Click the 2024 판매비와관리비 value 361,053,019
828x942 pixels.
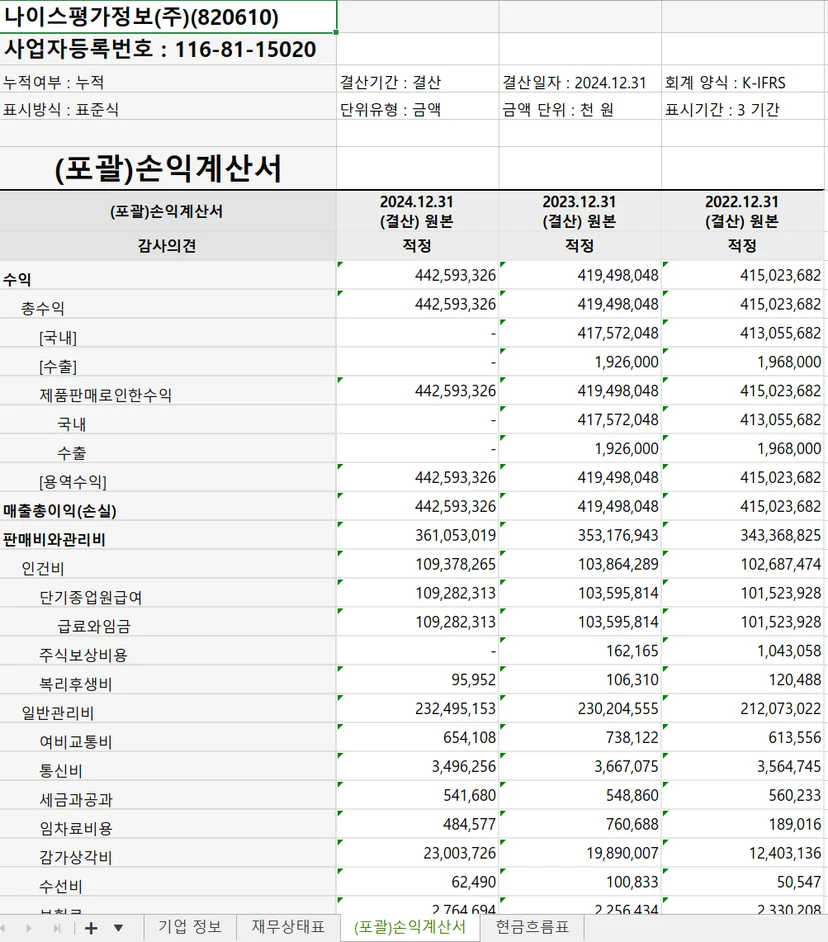pyautogui.click(x=418, y=535)
